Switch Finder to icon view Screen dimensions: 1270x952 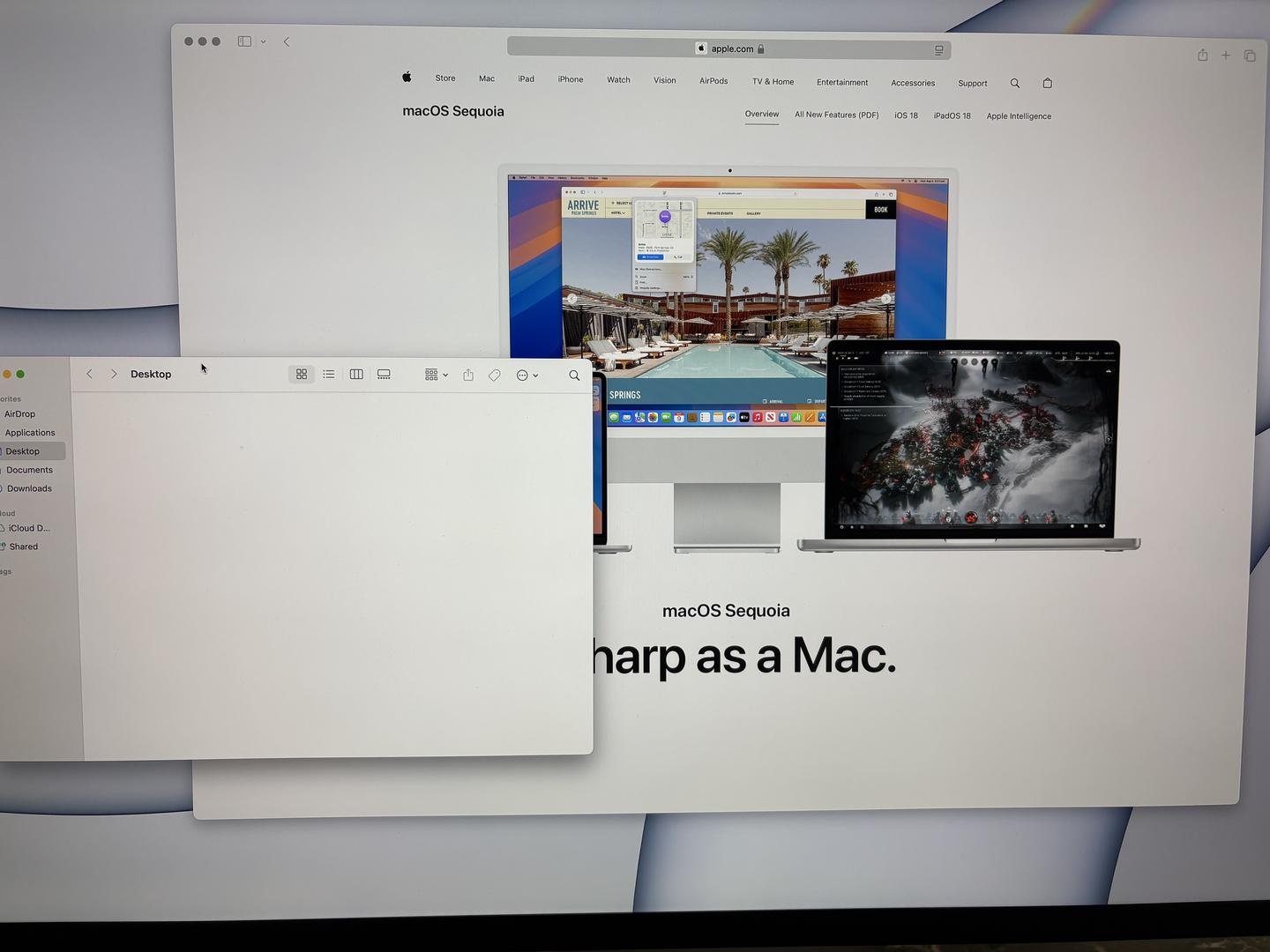coord(302,375)
